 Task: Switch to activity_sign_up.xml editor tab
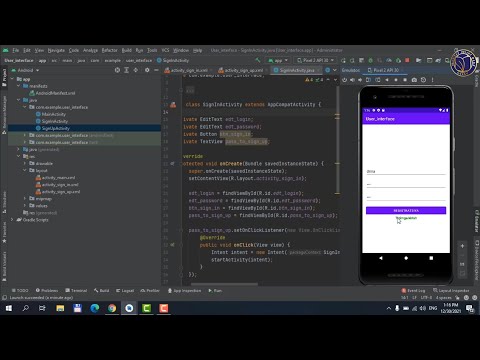(x=243, y=70)
